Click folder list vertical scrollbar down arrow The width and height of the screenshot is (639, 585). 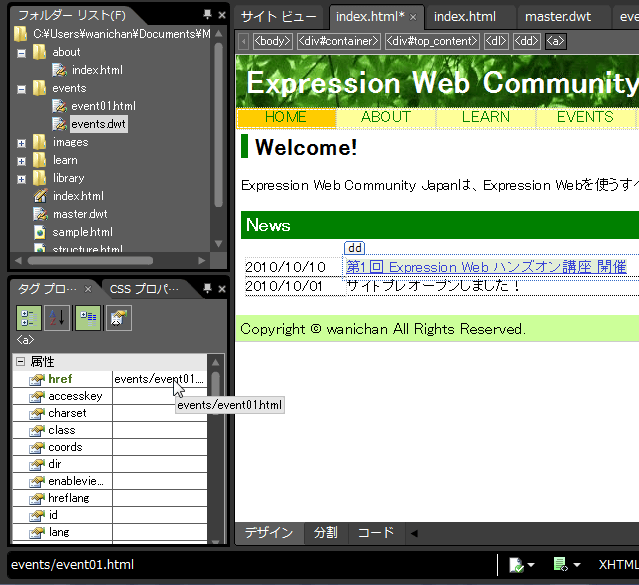[x=218, y=244]
